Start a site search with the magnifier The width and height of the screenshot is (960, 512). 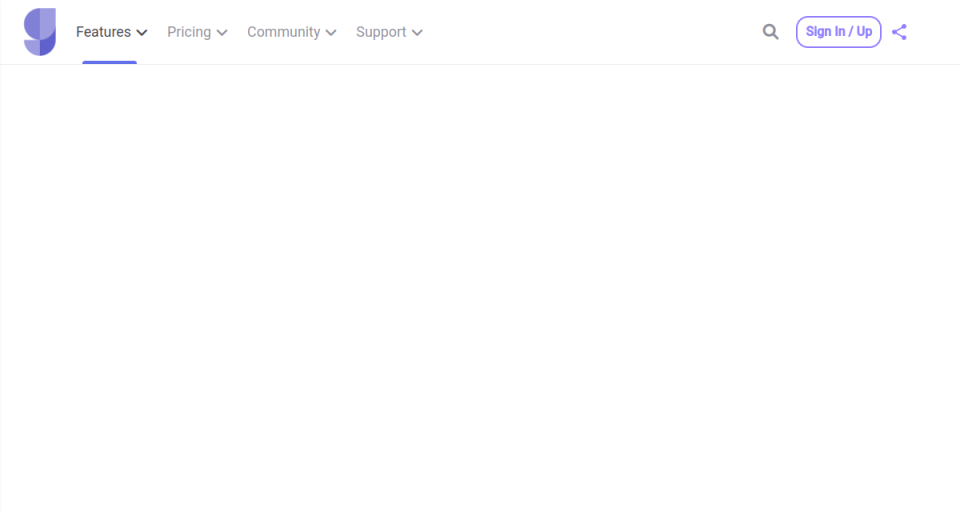pos(770,32)
